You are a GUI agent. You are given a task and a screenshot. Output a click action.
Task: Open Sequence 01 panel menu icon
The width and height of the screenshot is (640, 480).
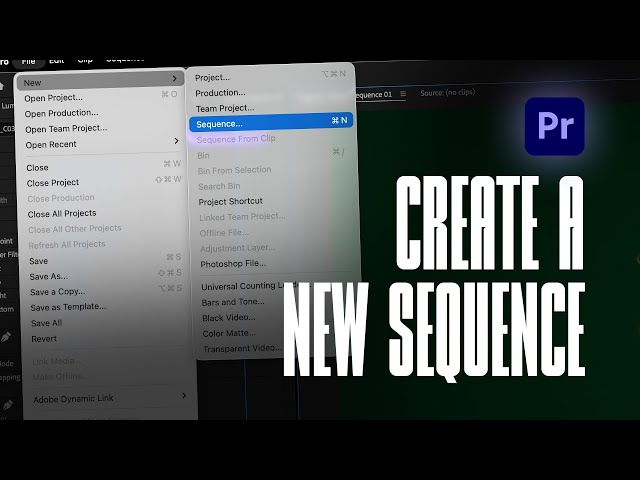(403, 93)
